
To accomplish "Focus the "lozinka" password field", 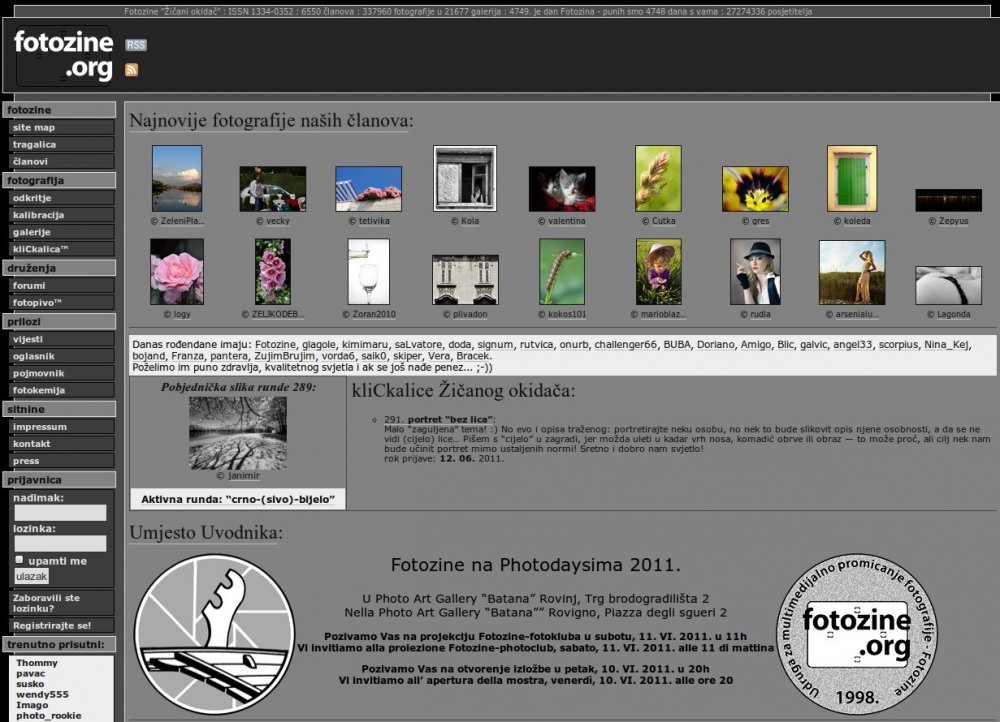I will (x=60, y=543).
